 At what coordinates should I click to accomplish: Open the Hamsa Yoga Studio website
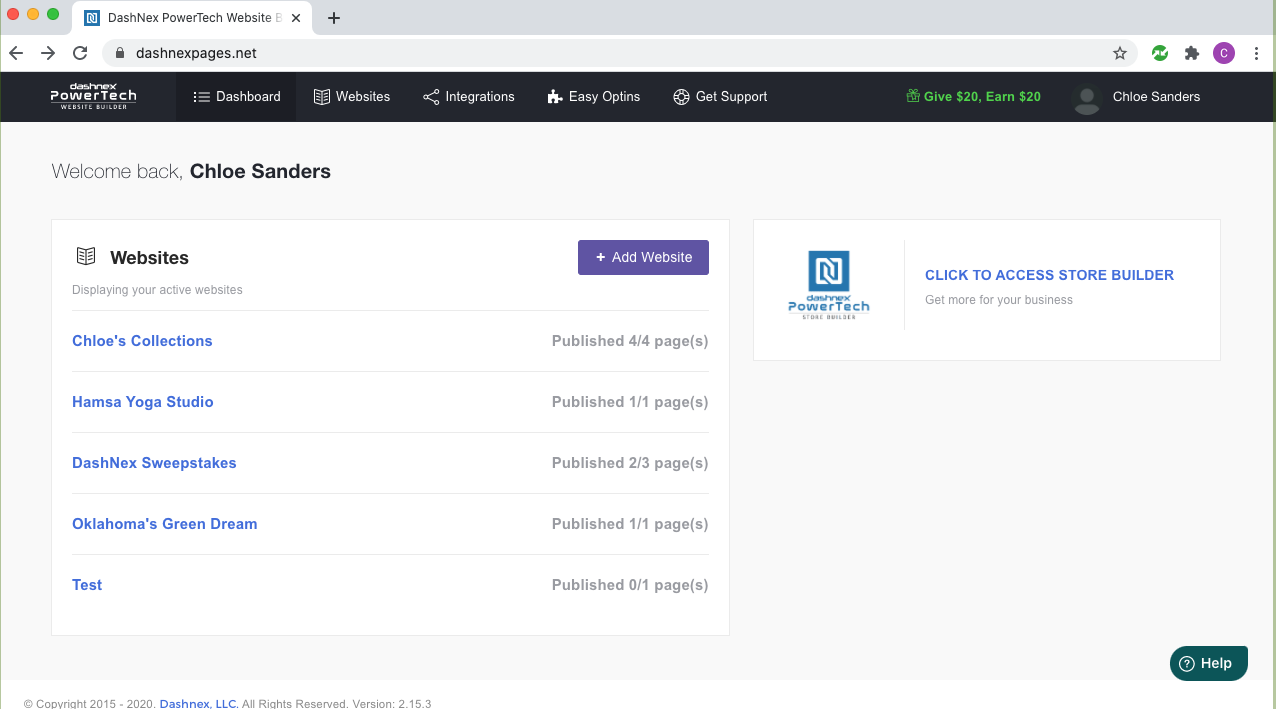pos(143,402)
